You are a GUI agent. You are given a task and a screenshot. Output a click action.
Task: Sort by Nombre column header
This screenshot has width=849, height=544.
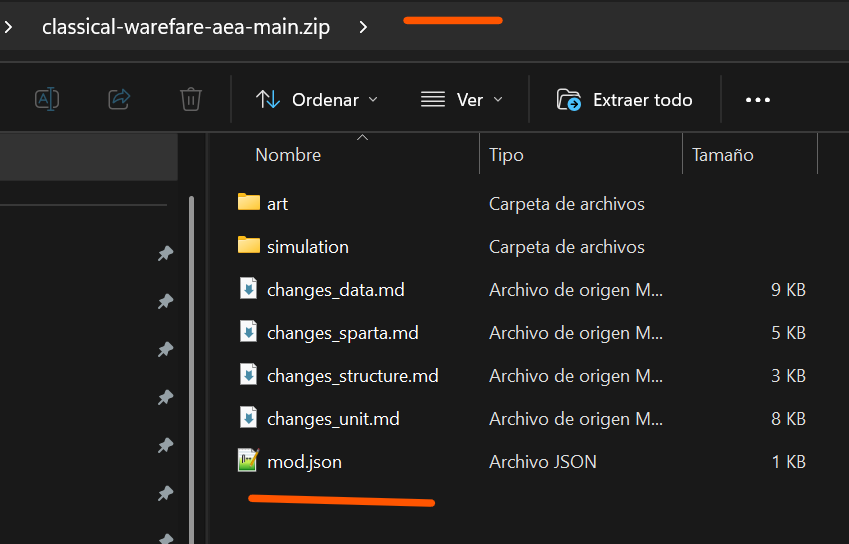pos(288,155)
